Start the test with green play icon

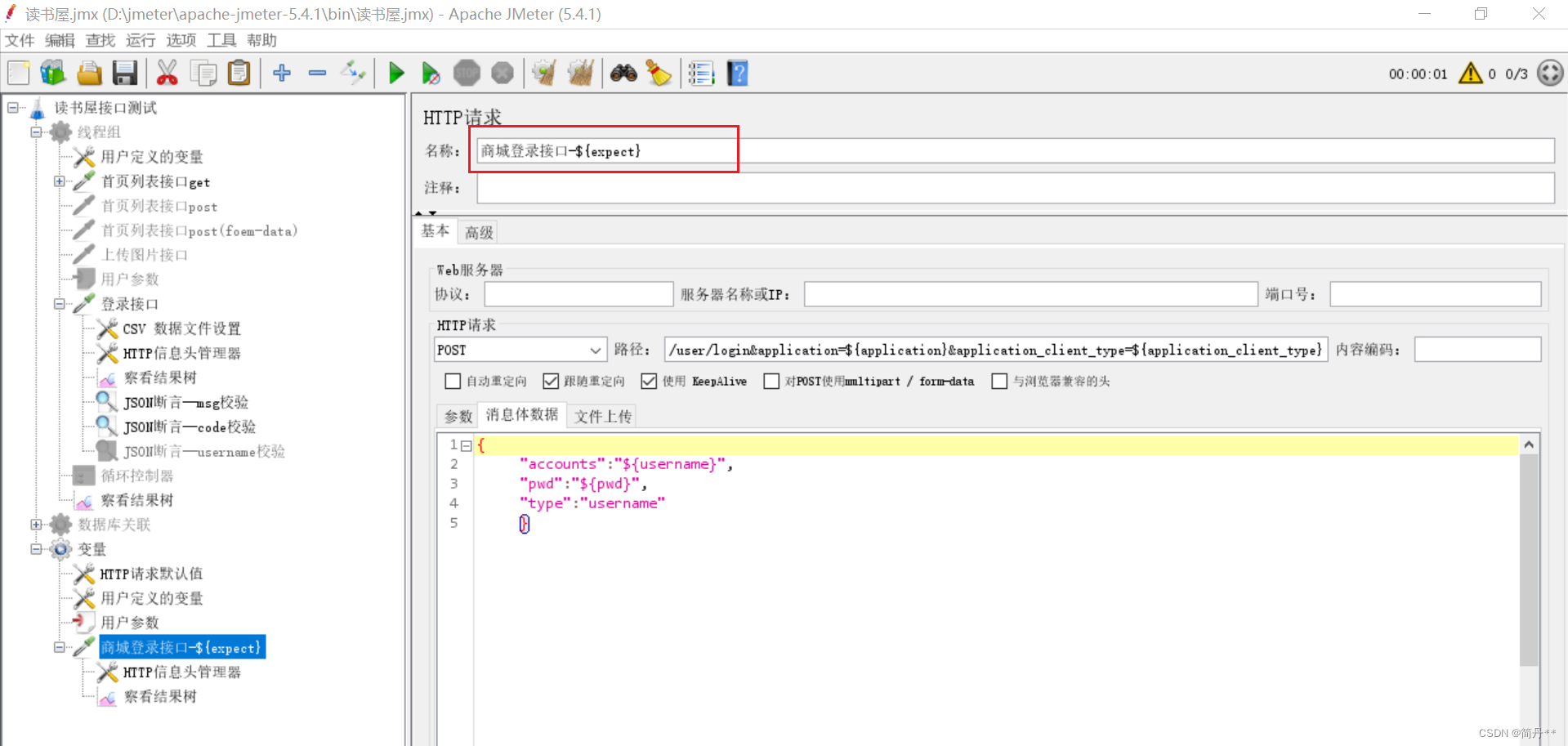396,74
